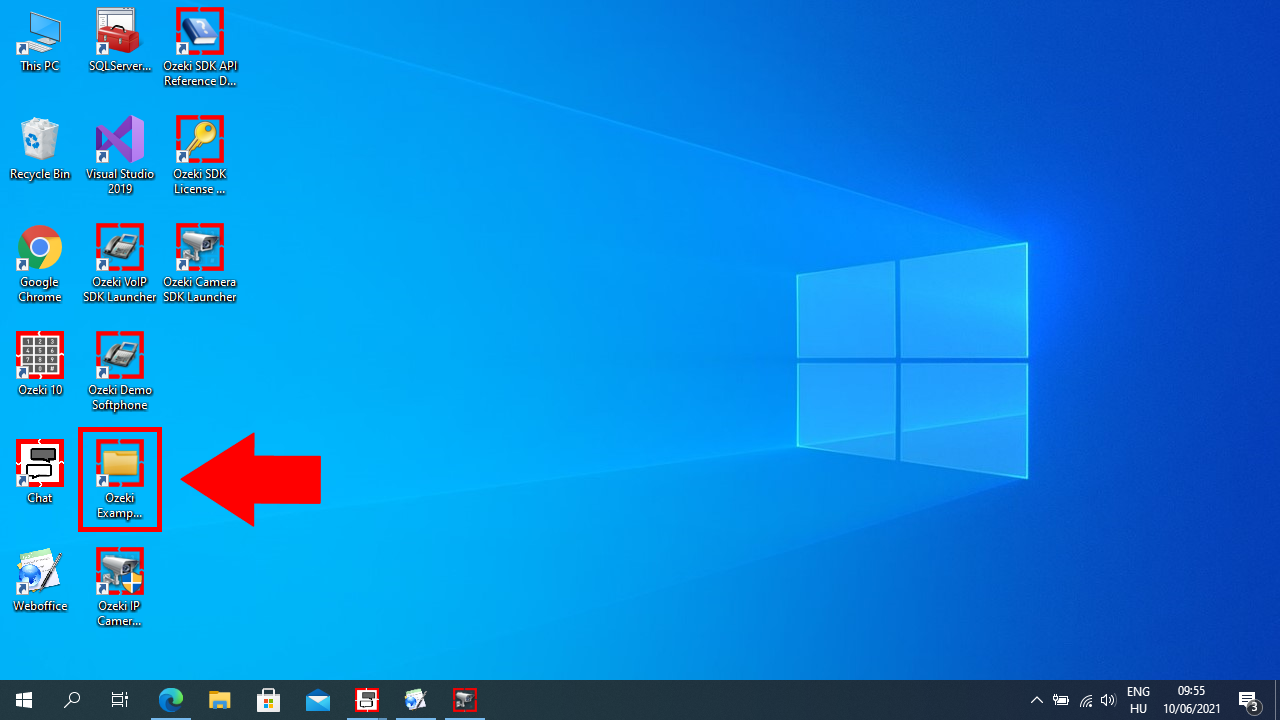Select Ozeki IP Camera desktop shortcut
This screenshot has height=720, width=1280.
pos(120,587)
